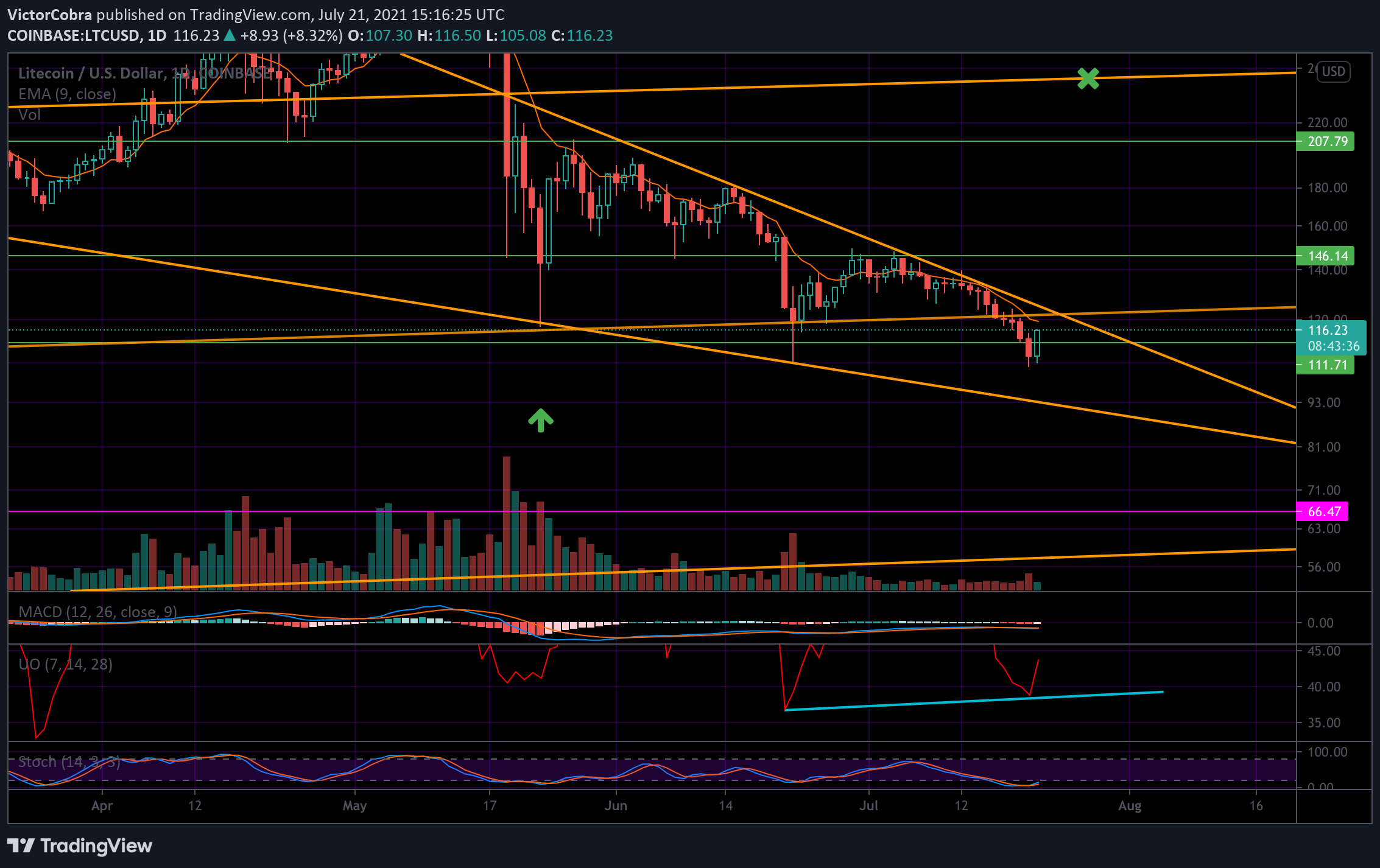The height and width of the screenshot is (868, 1380).
Task: Click the 81.00 price axis label
Action: coord(1324,447)
